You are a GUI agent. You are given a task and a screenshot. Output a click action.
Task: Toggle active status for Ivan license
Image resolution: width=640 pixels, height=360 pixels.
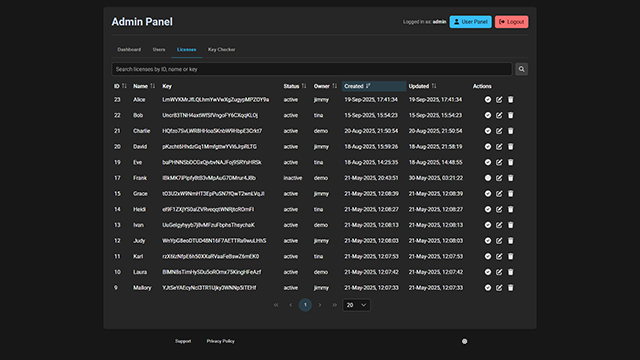point(488,225)
